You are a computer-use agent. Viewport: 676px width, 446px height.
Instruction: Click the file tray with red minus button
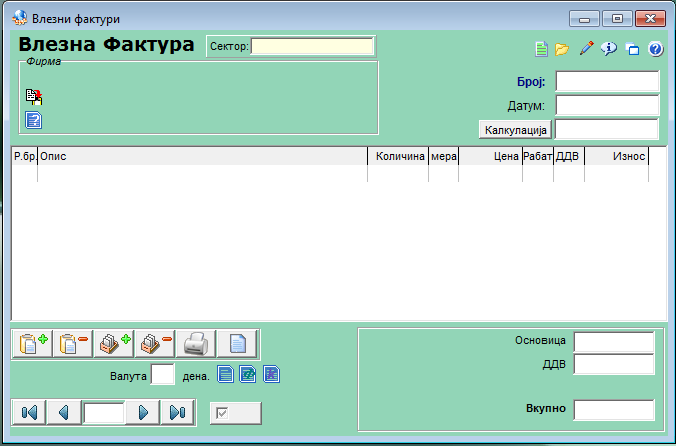pos(155,344)
